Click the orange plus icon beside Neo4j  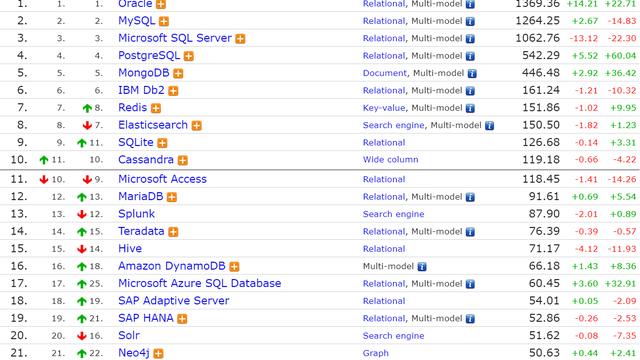coord(158,353)
